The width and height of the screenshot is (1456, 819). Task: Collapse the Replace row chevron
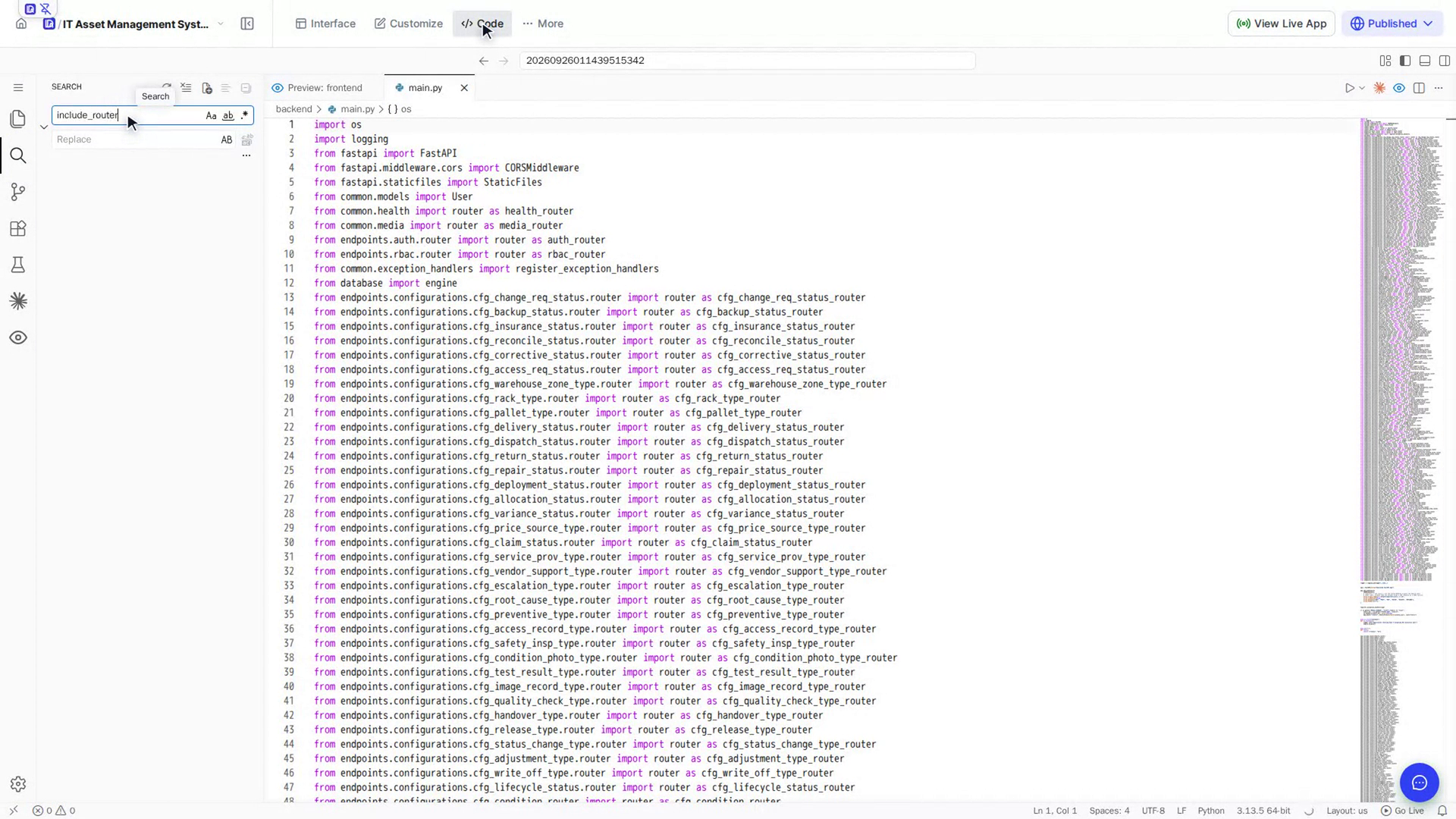44,127
